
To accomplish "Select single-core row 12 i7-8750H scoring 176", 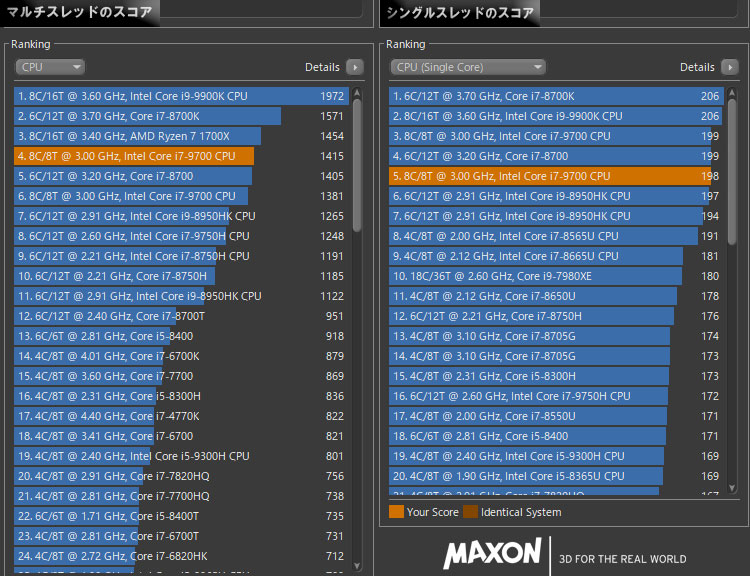I will coord(556,316).
